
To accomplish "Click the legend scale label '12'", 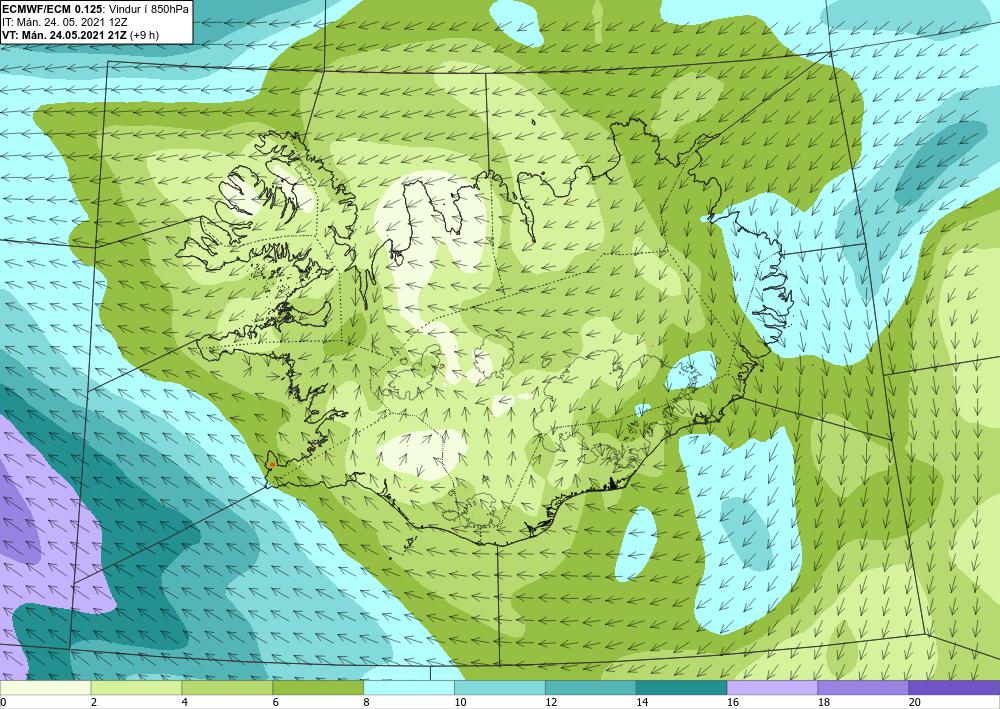I will [x=551, y=703].
